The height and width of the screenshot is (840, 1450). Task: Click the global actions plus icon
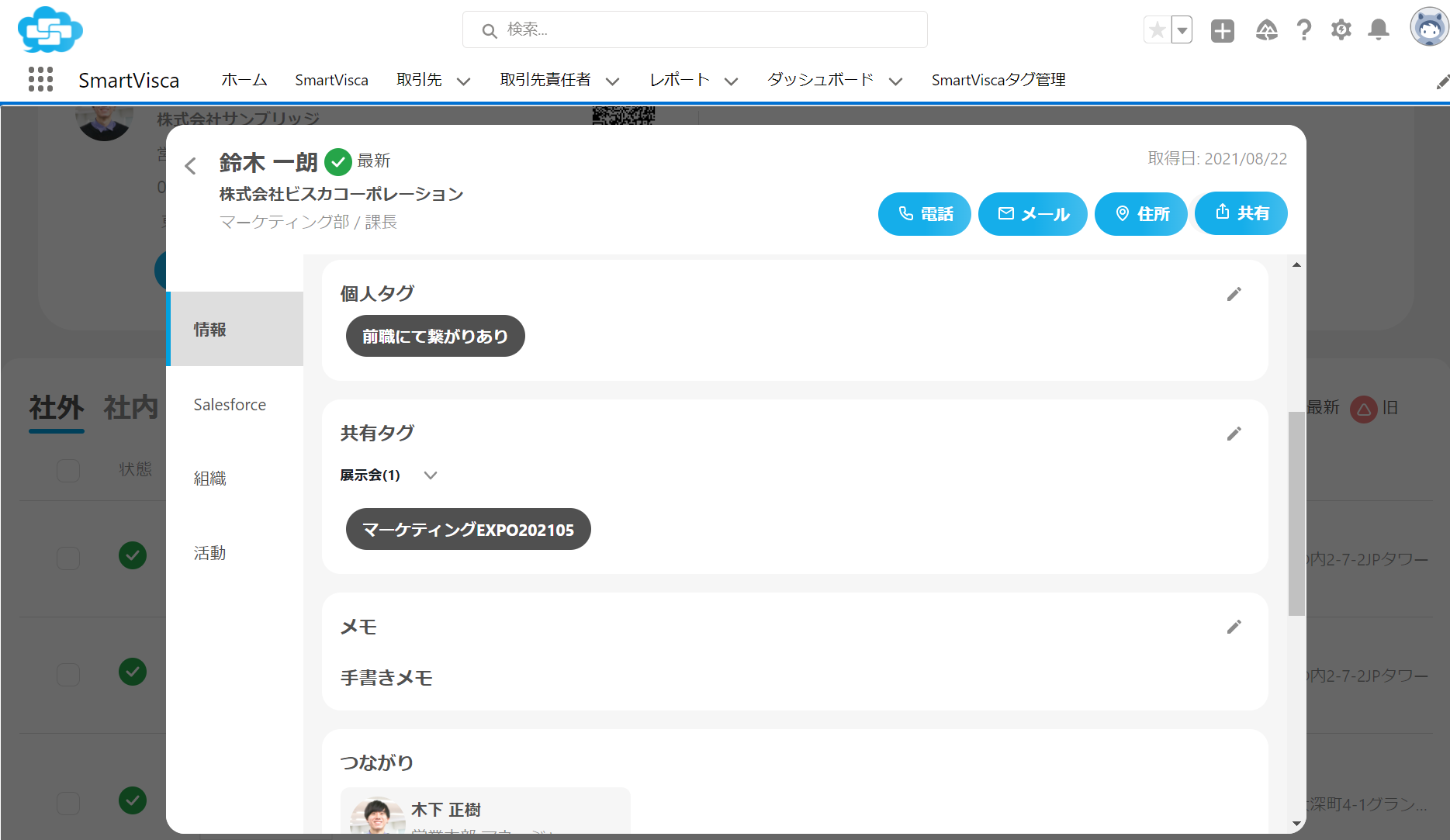click(x=1223, y=30)
